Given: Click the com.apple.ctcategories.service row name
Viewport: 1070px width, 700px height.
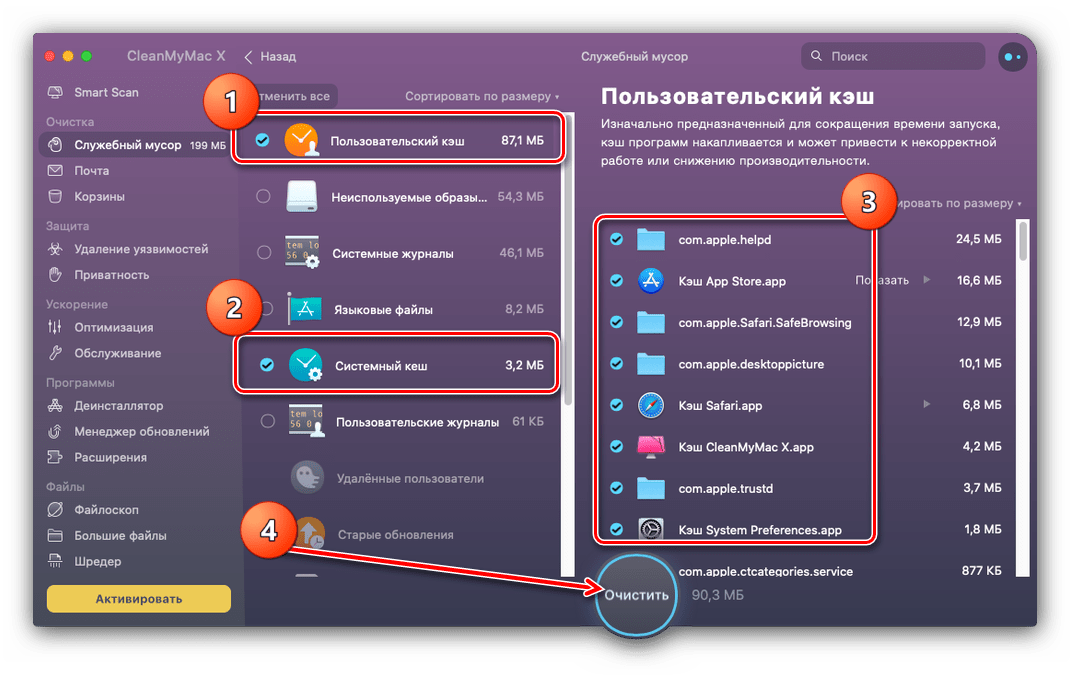Looking at the screenshot, I should point(766,571).
